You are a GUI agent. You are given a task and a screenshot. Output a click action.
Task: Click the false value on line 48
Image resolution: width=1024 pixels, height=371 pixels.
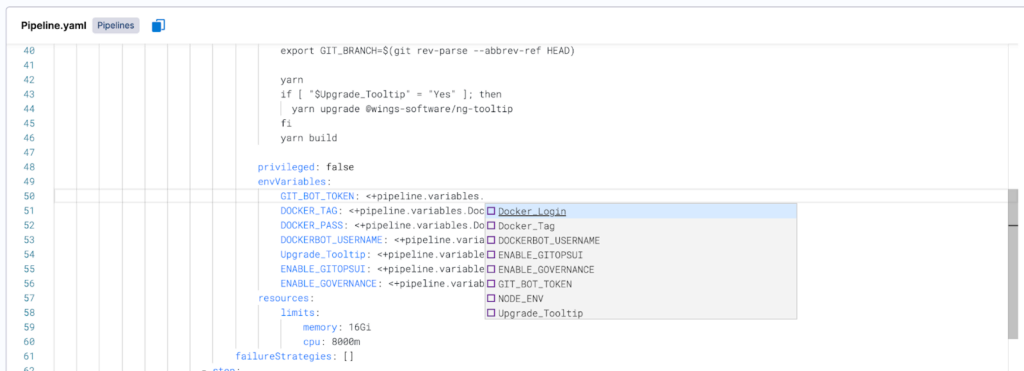(340, 167)
